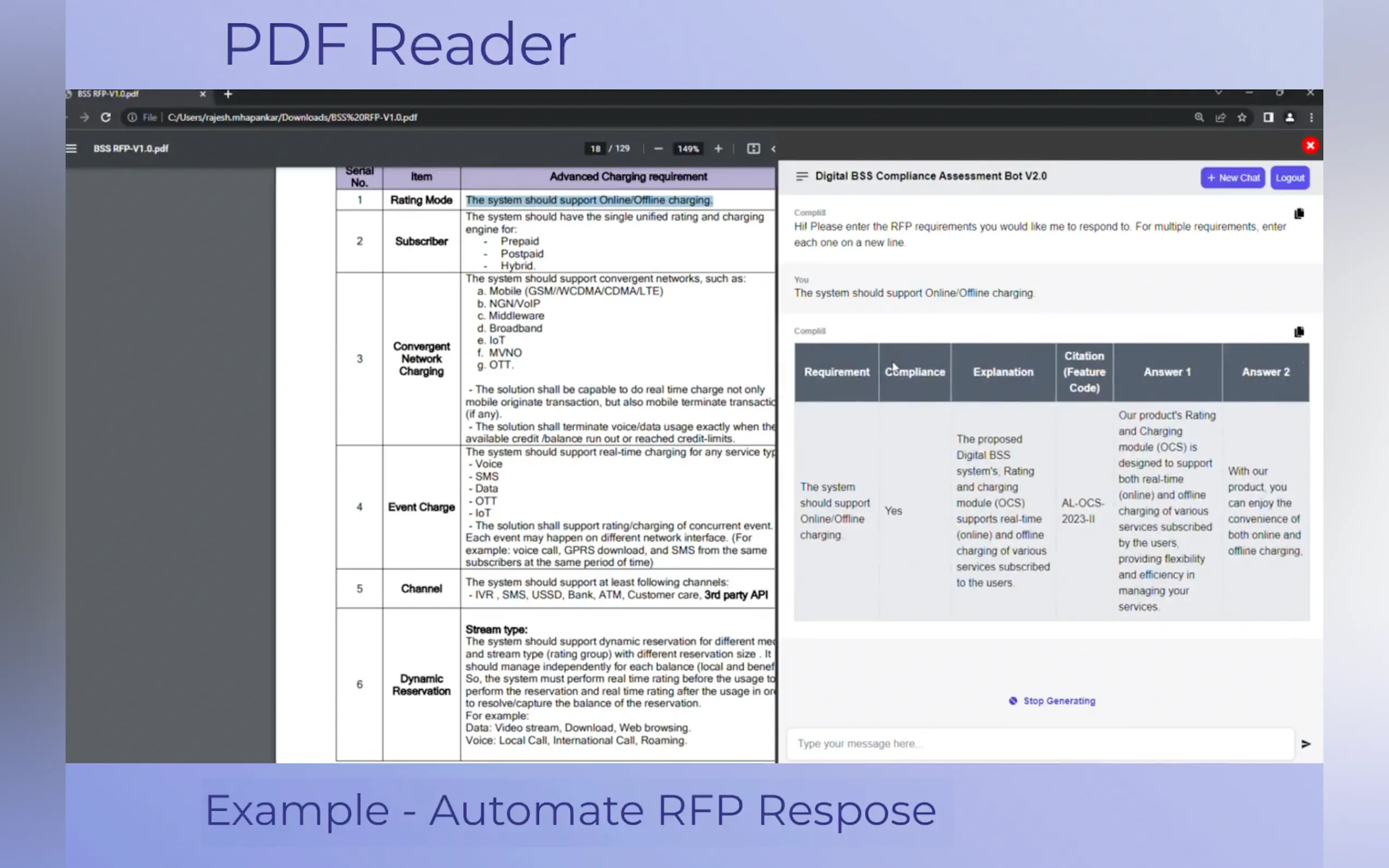The height and width of the screenshot is (868, 1389).
Task: Open a new browser tab
Action: point(228,94)
